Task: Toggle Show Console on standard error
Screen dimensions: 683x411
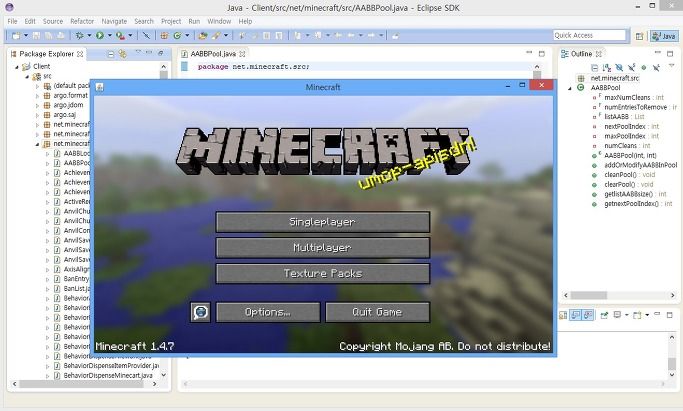Action: tap(588, 315)
